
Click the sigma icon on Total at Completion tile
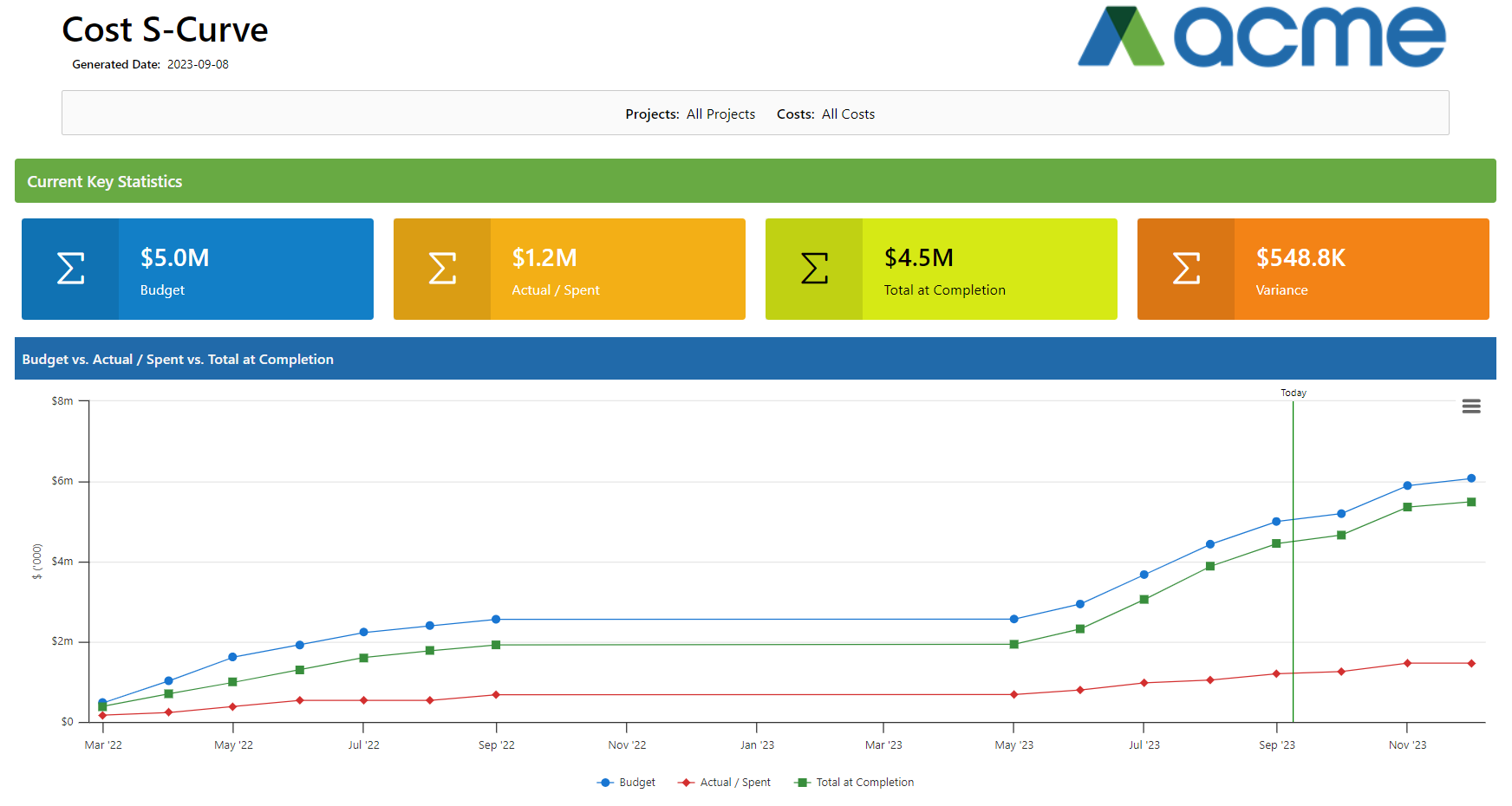click(813, 269)
